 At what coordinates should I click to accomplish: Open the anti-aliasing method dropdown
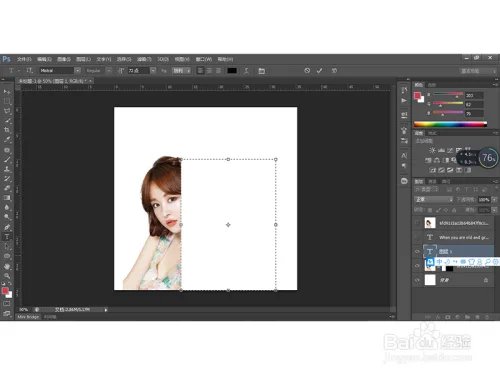[181, 71]
